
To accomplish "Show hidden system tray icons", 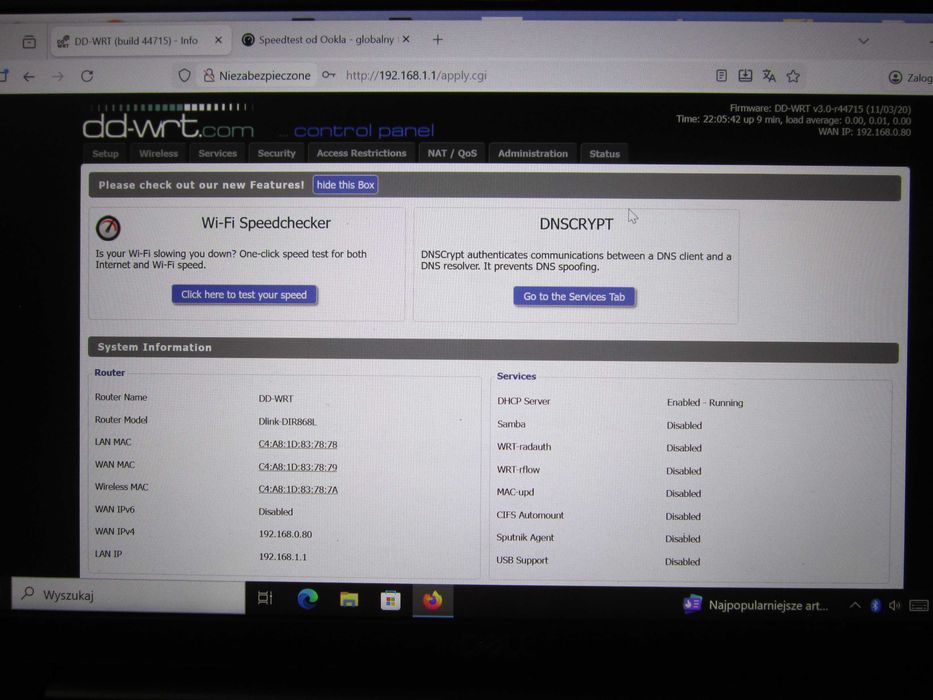I will [855, 605].
